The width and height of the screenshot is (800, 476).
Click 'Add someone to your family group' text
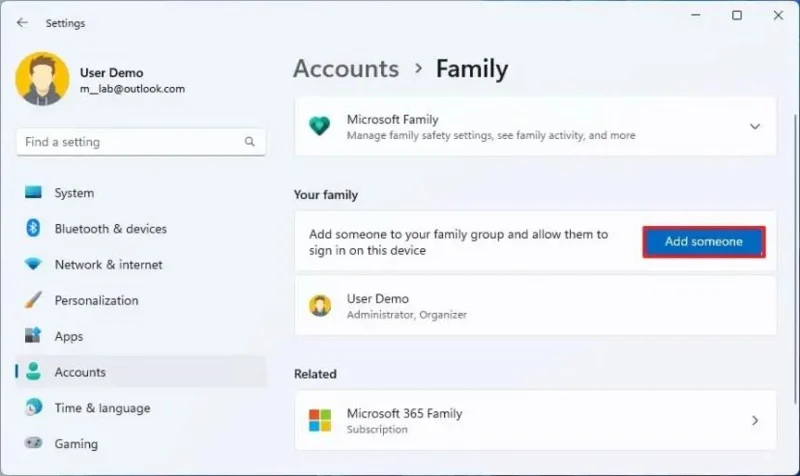[x=459, y=242]
